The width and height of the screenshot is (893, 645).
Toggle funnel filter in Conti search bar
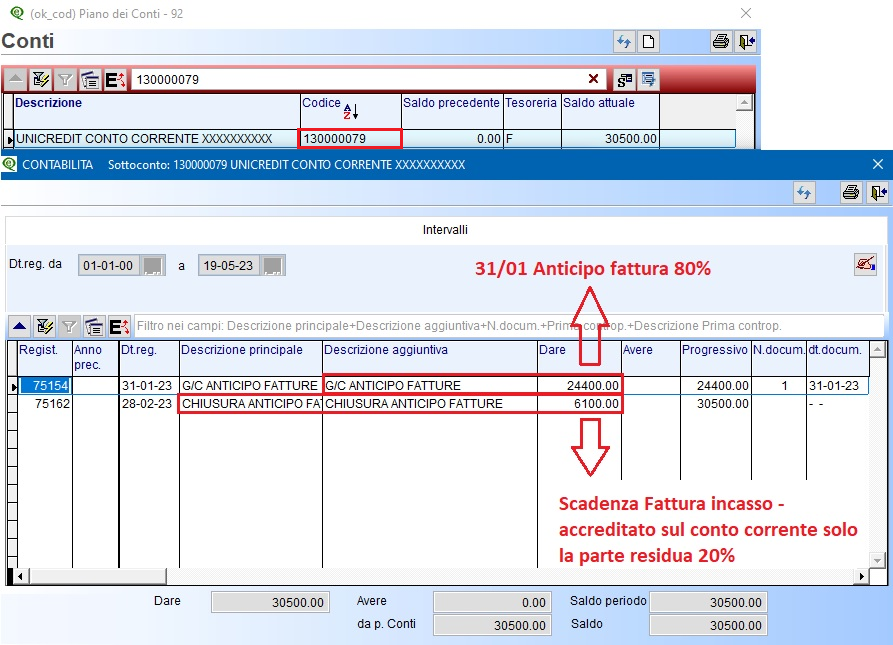[x=65, y=80]
